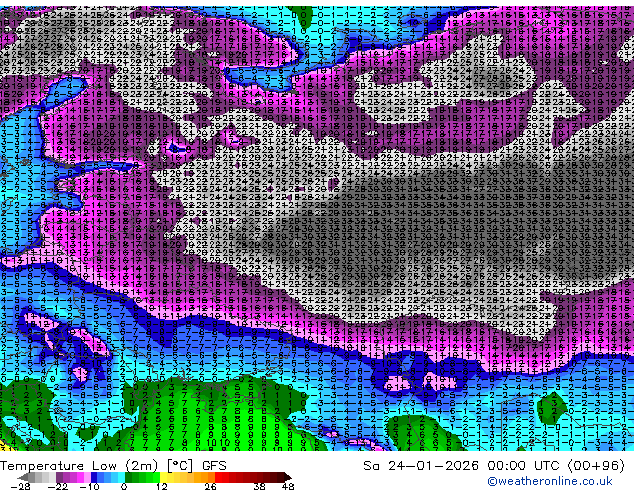The height and width of the screenshot is (490, 634).
Task: Pick the bright red swatch at 26 in the legend
Action: pyautogui.click(x=218, y=477)
